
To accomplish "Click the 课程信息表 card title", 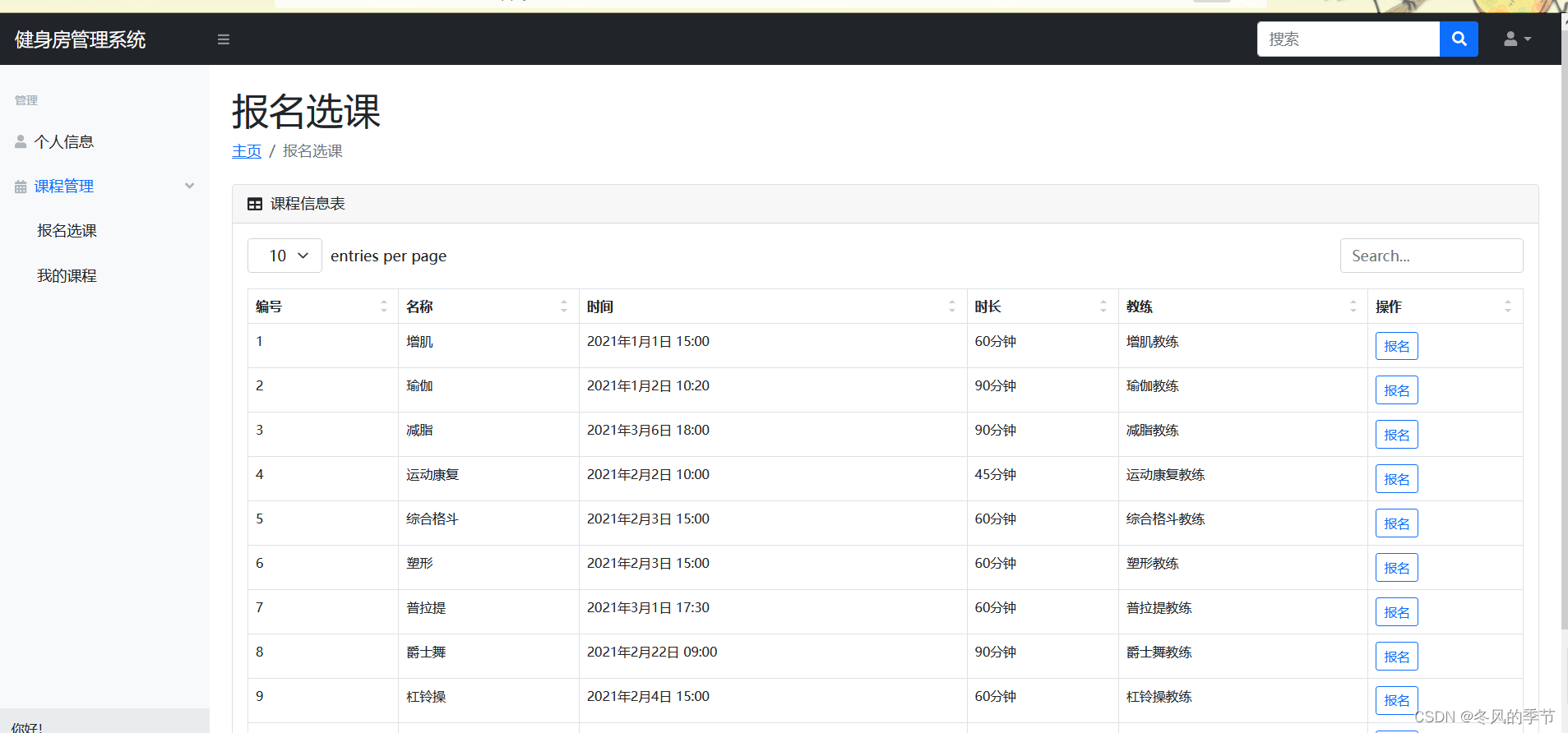I will point(308,204).
